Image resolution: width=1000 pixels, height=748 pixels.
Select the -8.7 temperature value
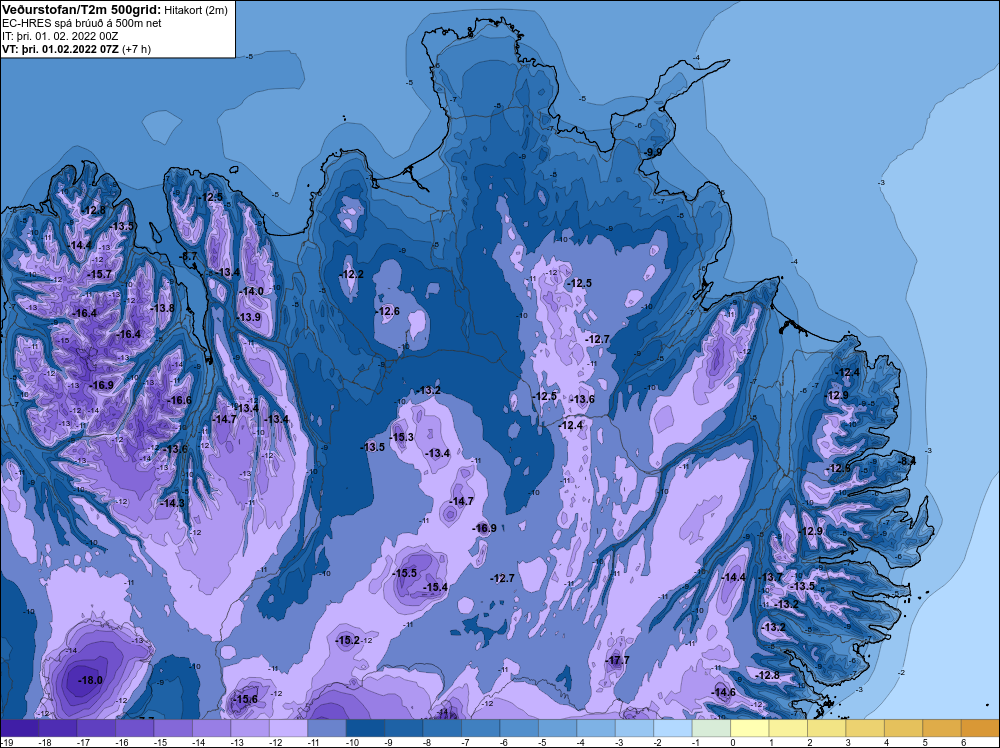pos(189,256)
